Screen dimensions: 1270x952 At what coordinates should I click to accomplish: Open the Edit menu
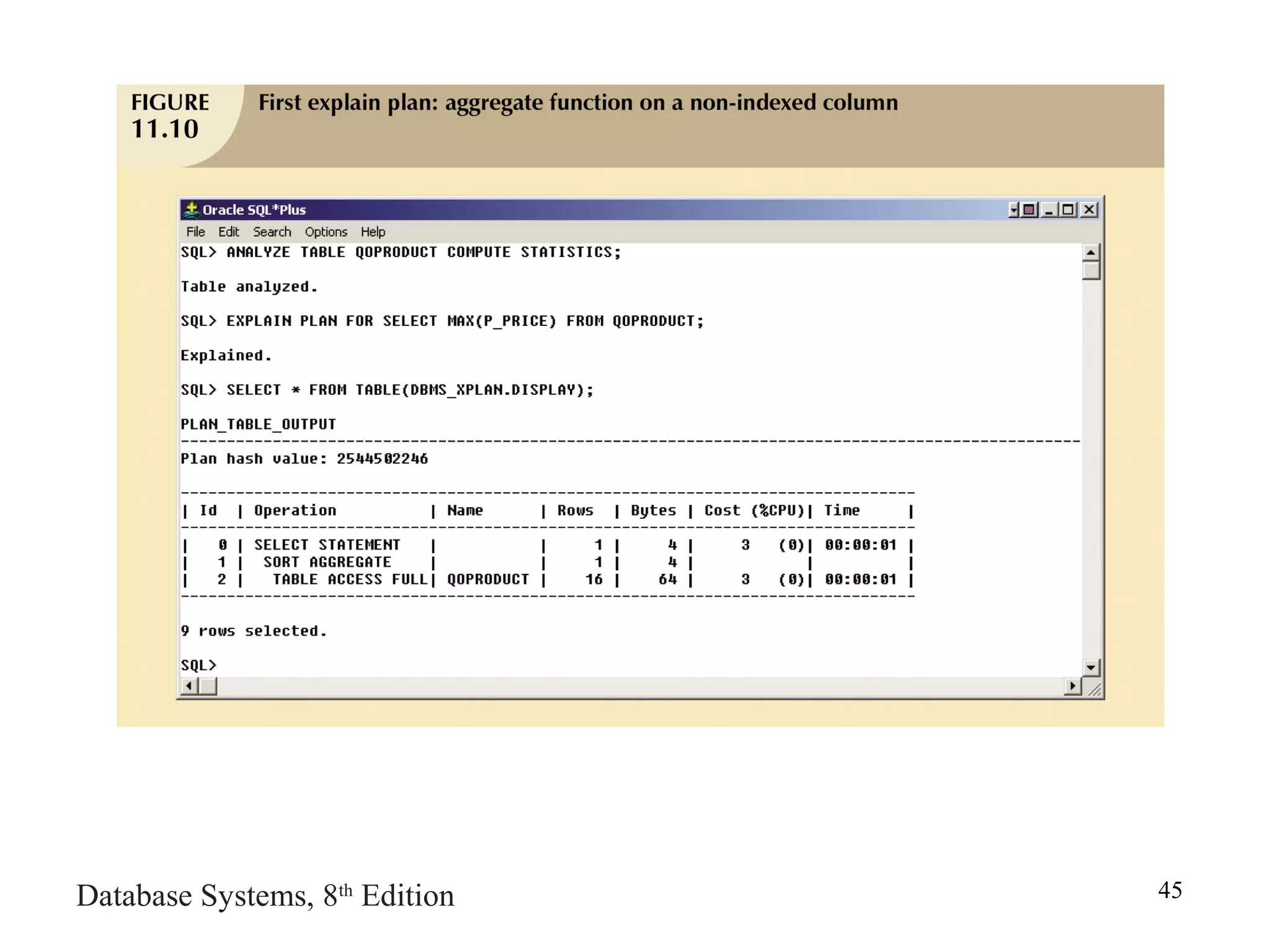pyautogui.click(x=228, y=232)
